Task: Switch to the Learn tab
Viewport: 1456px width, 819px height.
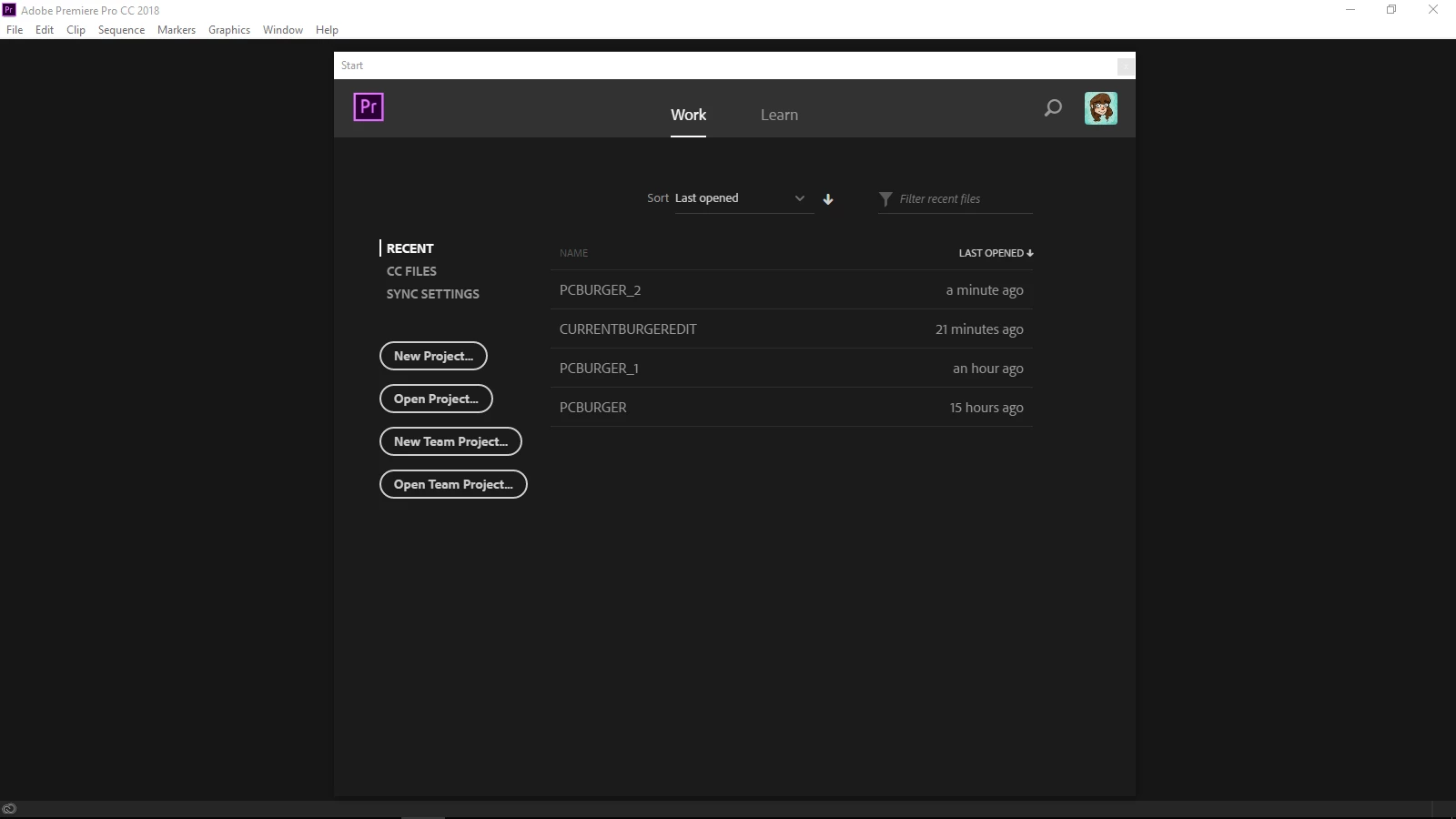Action: pyautogui.click(x=779, y=115)
